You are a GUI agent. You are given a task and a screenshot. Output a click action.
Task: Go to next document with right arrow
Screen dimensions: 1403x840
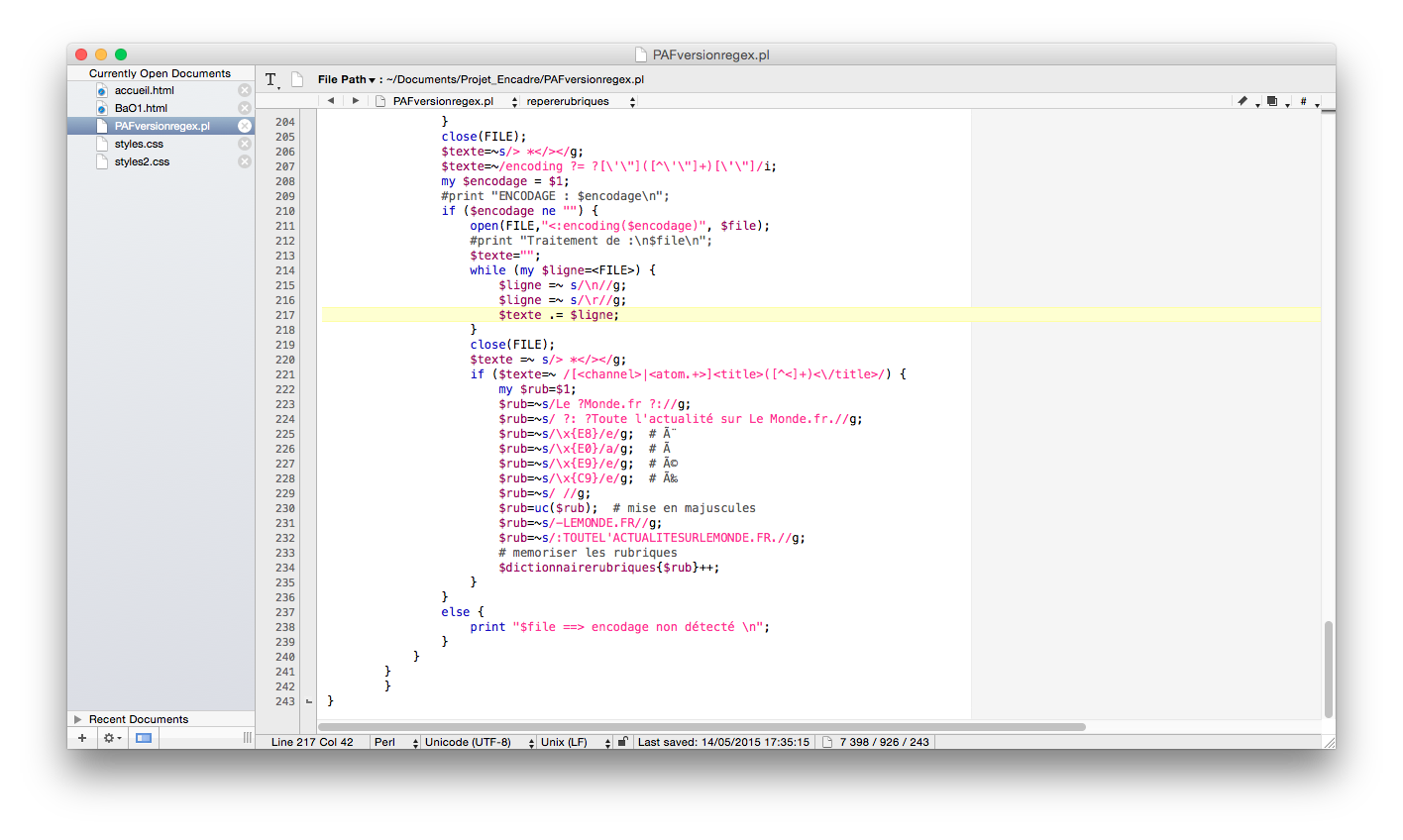point(356,101)
